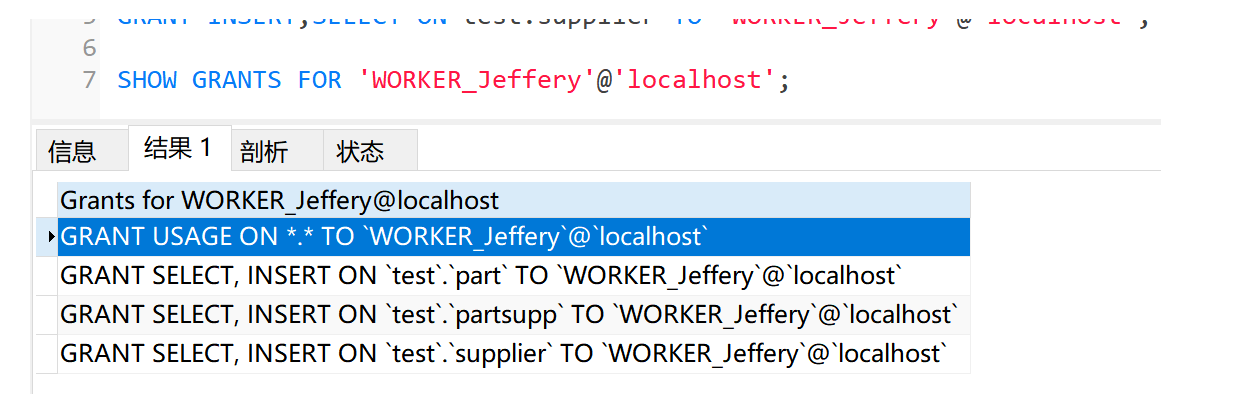Click the GRANTS keyword in line 7

pyautogui.click(x=237, y=79)
